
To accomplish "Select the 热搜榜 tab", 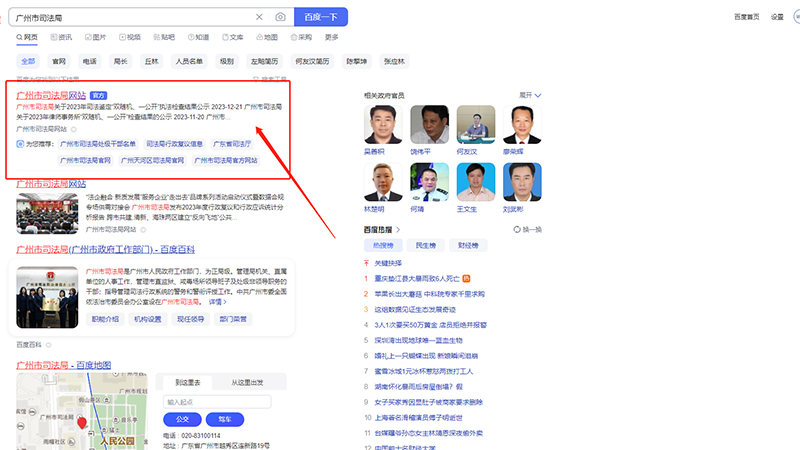I will tap(383, 245).
